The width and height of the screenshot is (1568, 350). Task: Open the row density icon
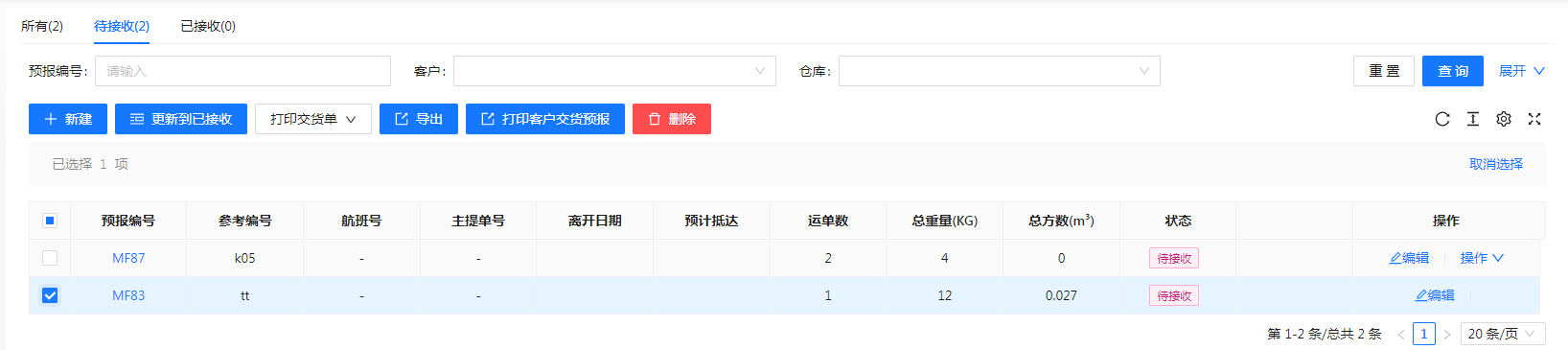pos(1473,119)
